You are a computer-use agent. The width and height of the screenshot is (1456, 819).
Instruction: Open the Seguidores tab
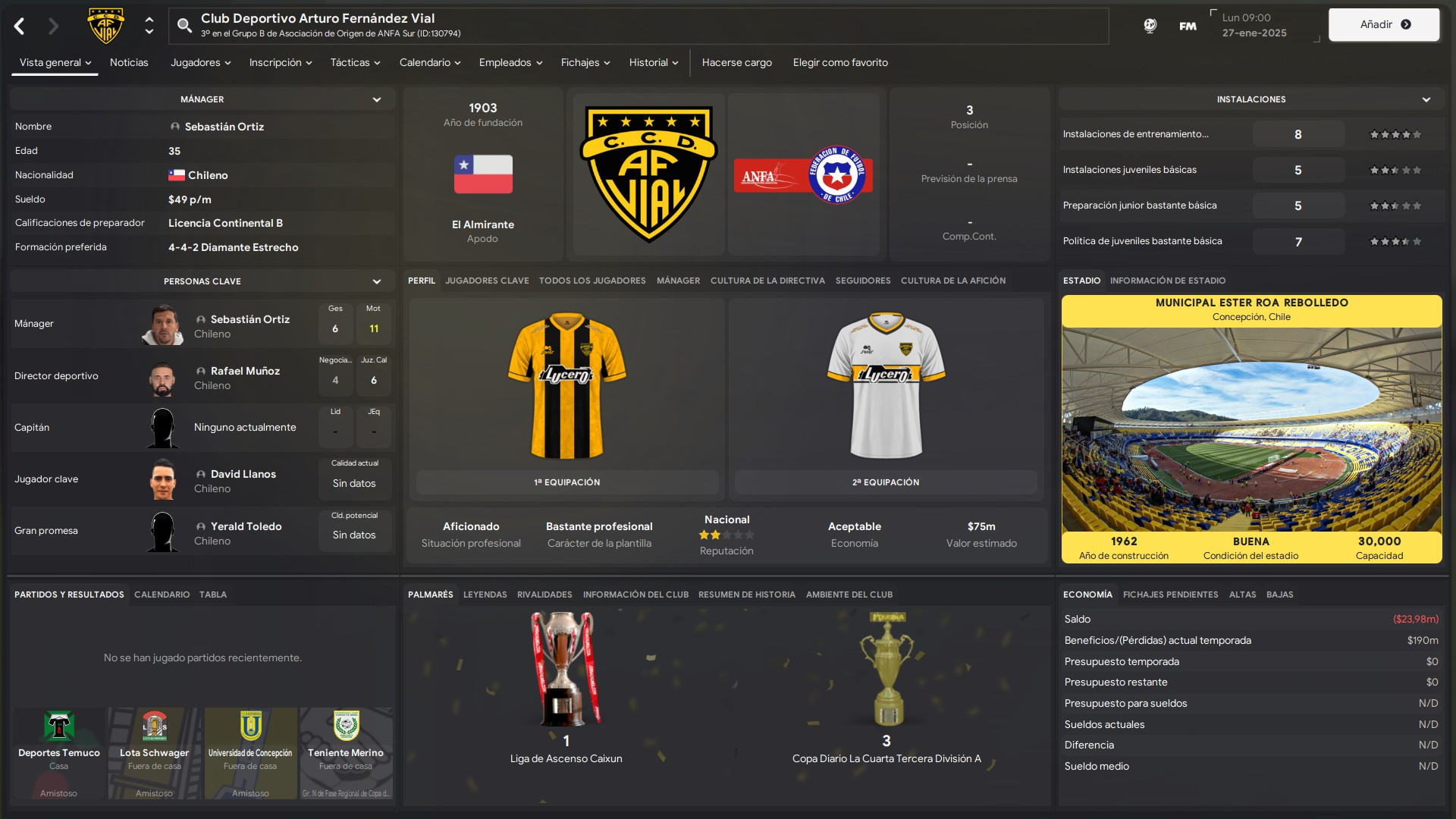pos(863,281)
